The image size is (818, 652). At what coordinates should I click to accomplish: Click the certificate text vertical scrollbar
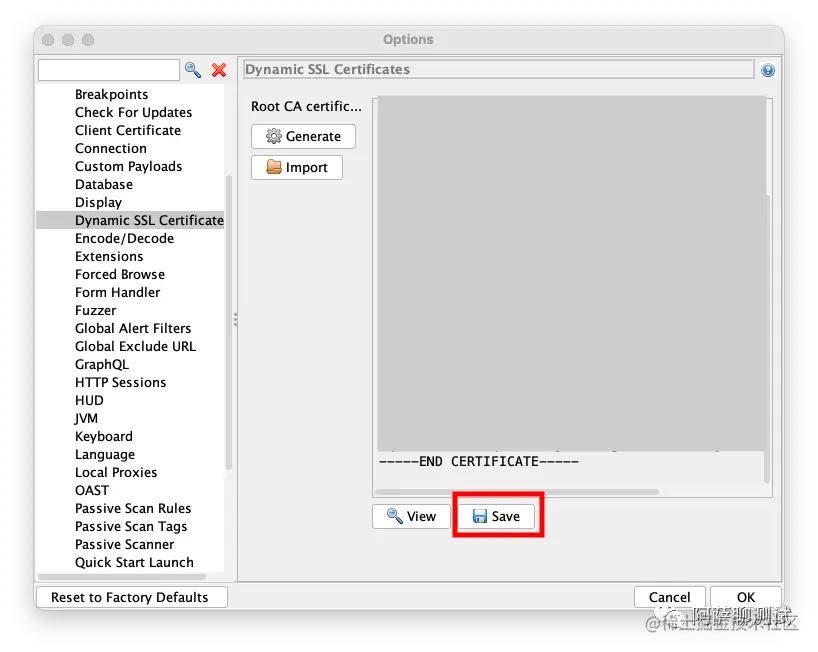click(767, 339)
